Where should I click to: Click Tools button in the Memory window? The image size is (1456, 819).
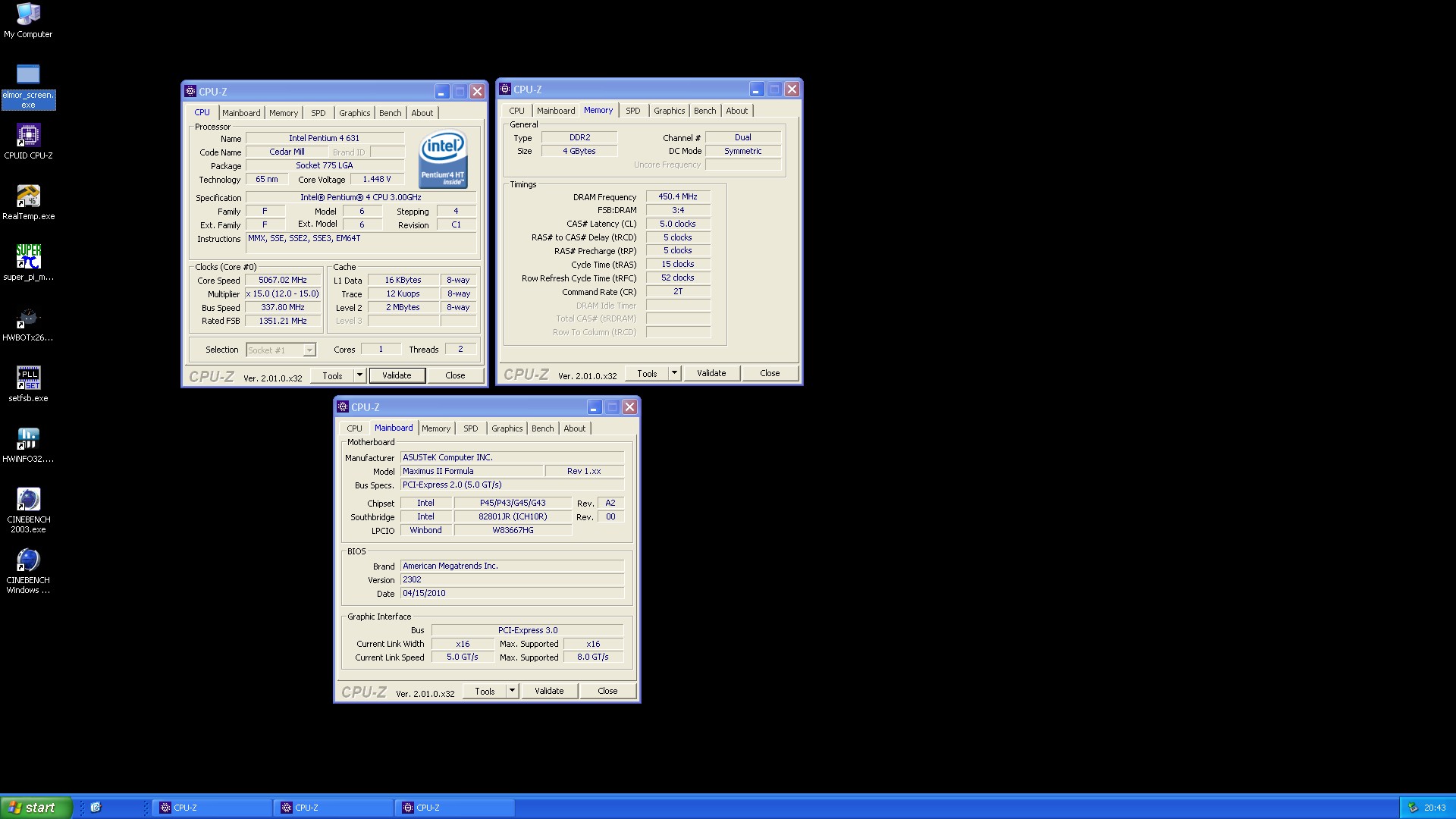pos(647,373)
